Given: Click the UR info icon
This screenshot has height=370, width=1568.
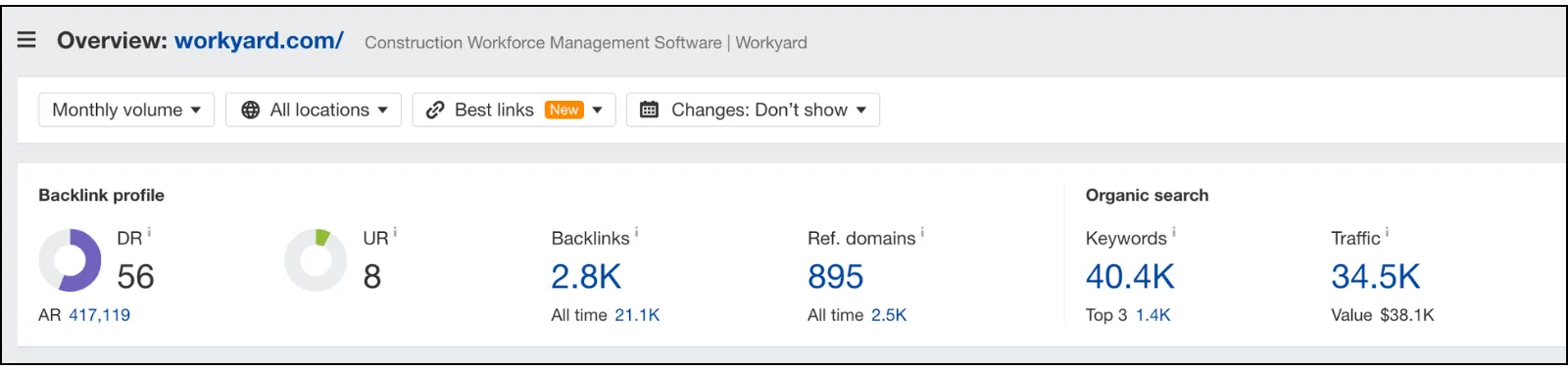Looking at the screenshot, I should 395,233.
